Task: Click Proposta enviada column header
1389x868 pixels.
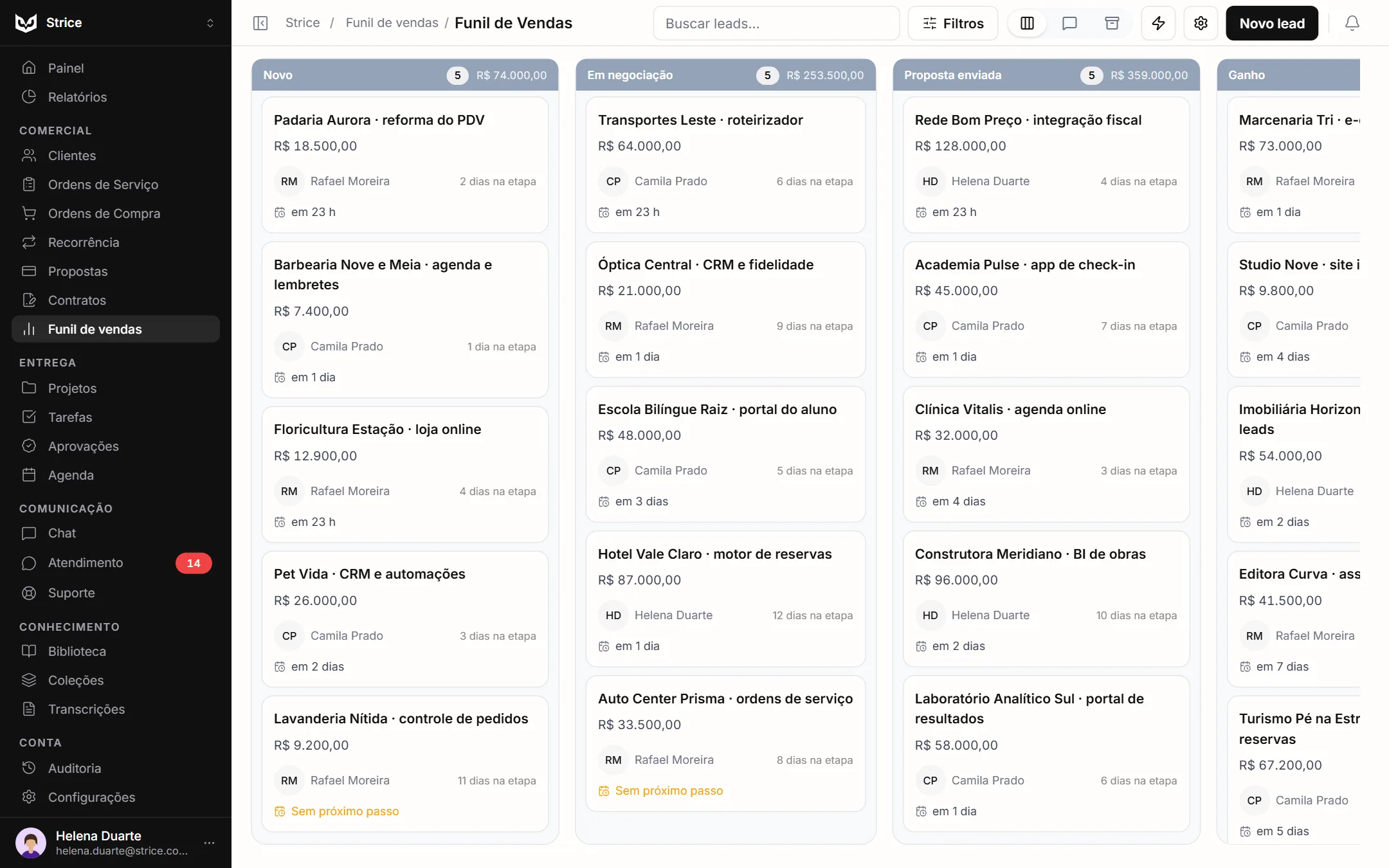Action: point(1046,75)
